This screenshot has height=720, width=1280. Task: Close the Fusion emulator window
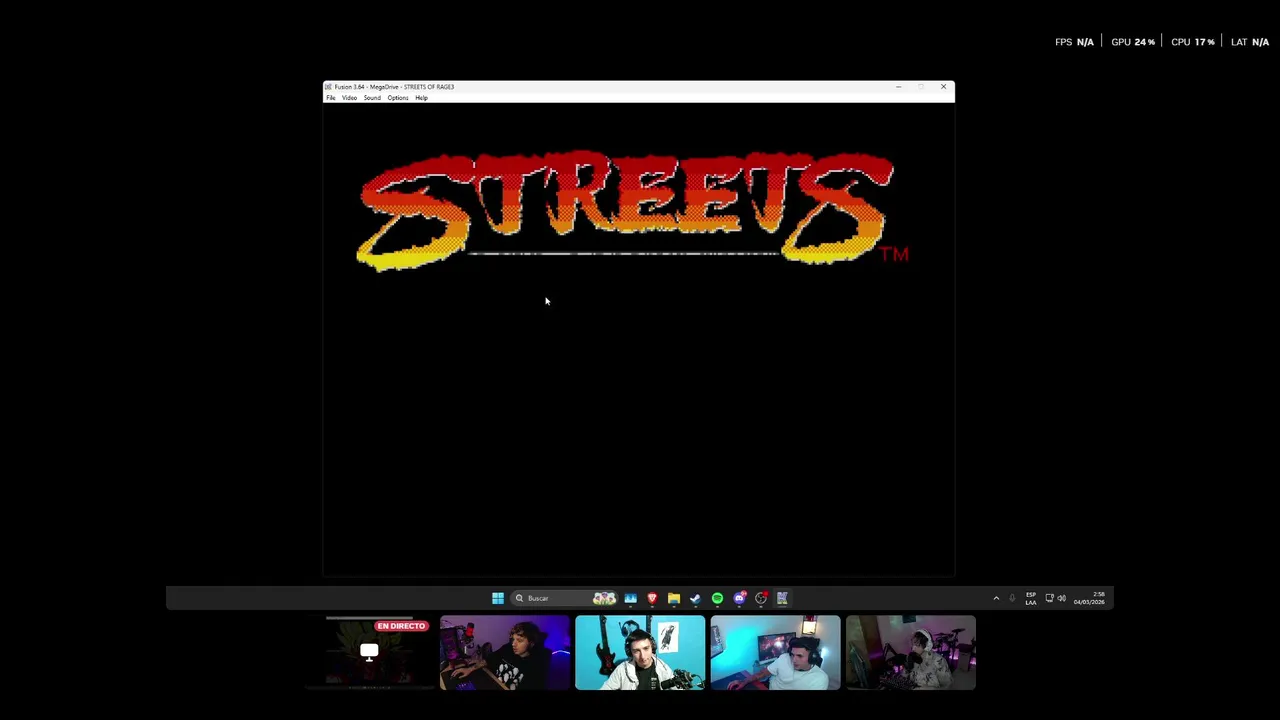tap(943, 87)
